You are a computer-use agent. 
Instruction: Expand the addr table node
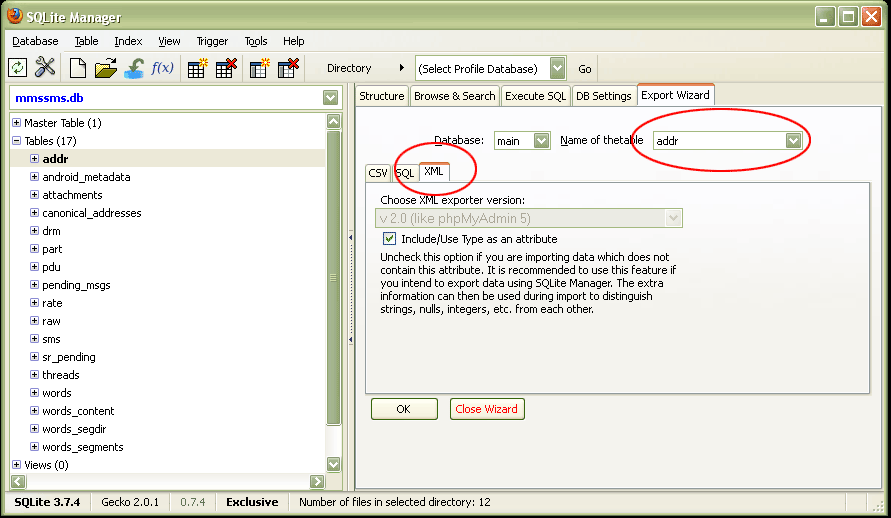pyautogui.click(x=34, y=158)
